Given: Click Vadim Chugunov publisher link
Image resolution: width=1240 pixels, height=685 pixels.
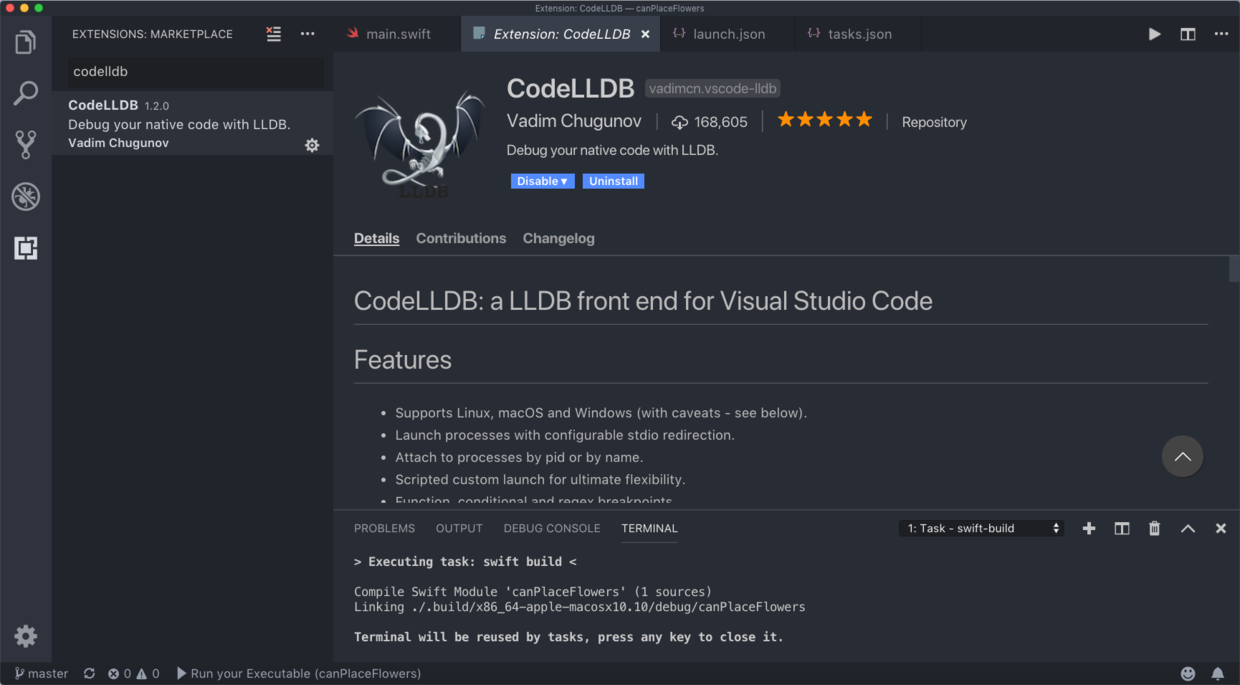Looking at the screenshot, I should pos(573,121).
